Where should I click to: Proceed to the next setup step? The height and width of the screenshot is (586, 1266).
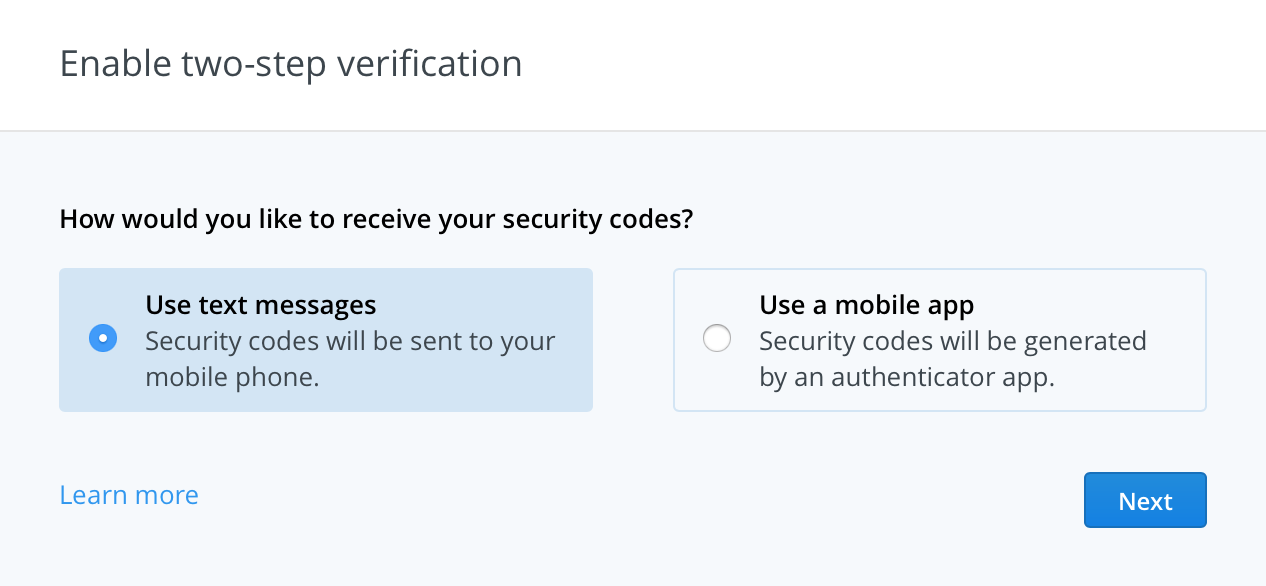pyautogui.click(x=1144, y=500)
